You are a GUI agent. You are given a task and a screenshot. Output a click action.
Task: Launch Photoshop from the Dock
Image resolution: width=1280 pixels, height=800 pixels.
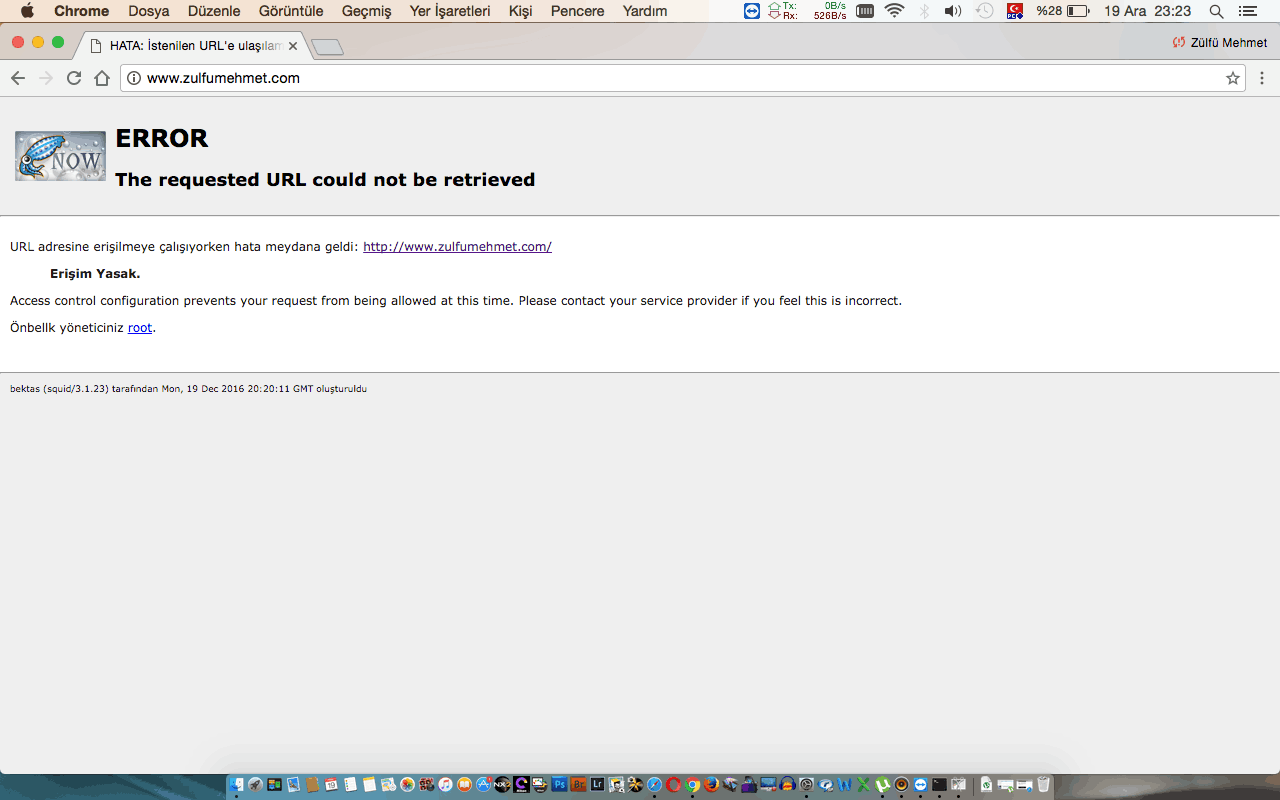pyautogui.click(x=559, y=785)
